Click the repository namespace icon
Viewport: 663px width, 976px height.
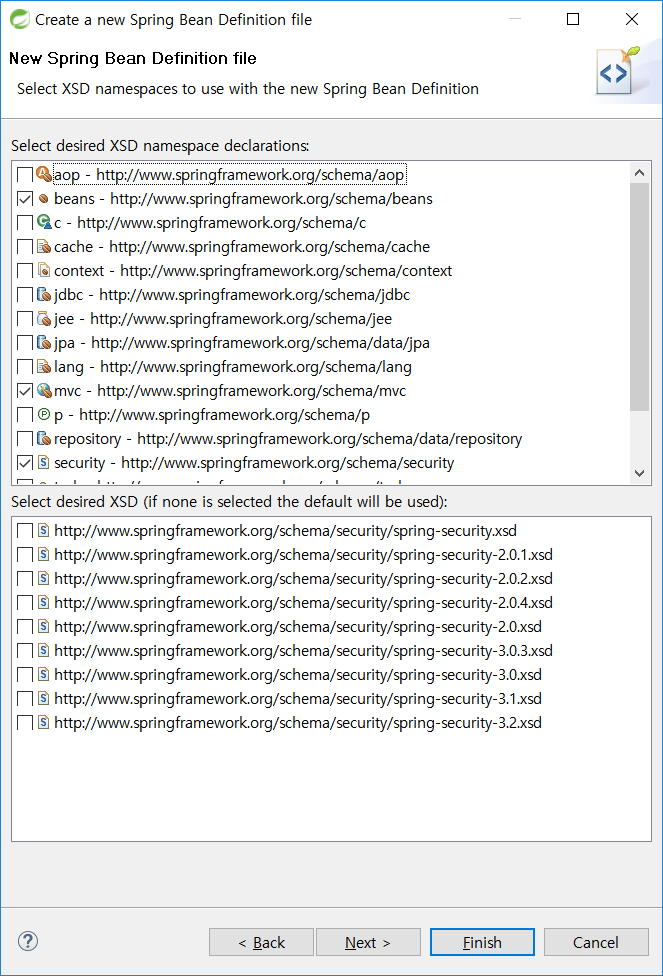coord(44,438)
